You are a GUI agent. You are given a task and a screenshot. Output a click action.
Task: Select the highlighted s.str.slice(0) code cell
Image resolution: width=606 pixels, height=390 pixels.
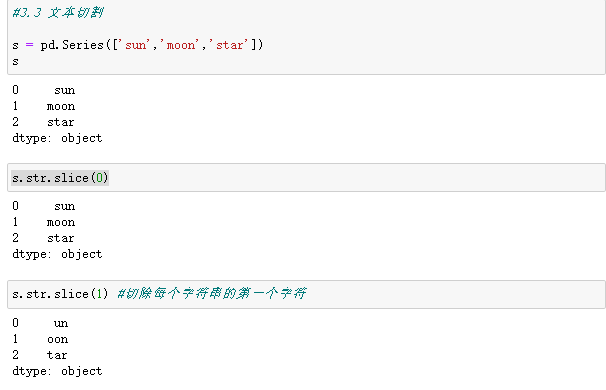(x=306, y=177)
